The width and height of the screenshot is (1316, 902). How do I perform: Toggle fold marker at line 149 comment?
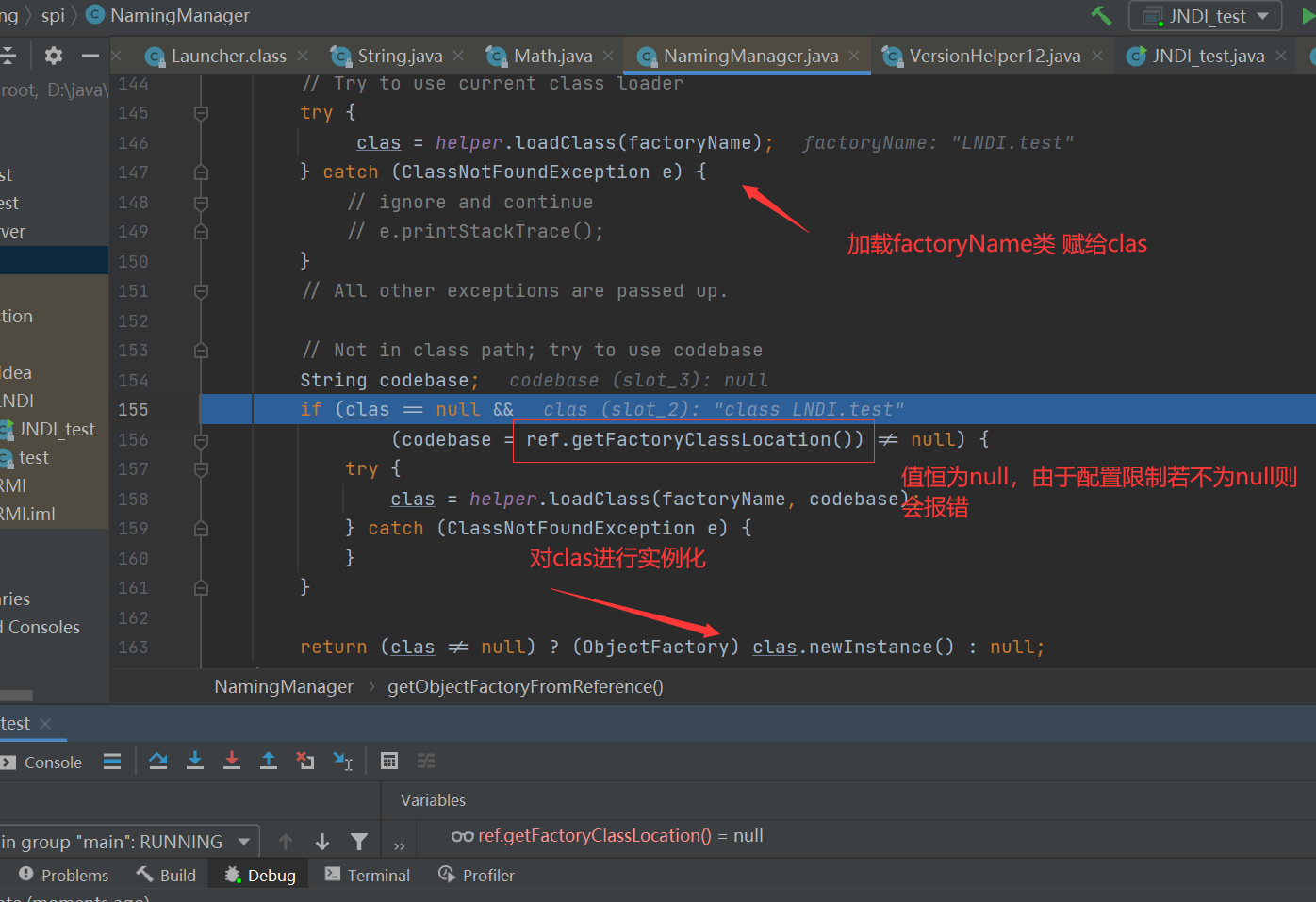click(201, 232)
